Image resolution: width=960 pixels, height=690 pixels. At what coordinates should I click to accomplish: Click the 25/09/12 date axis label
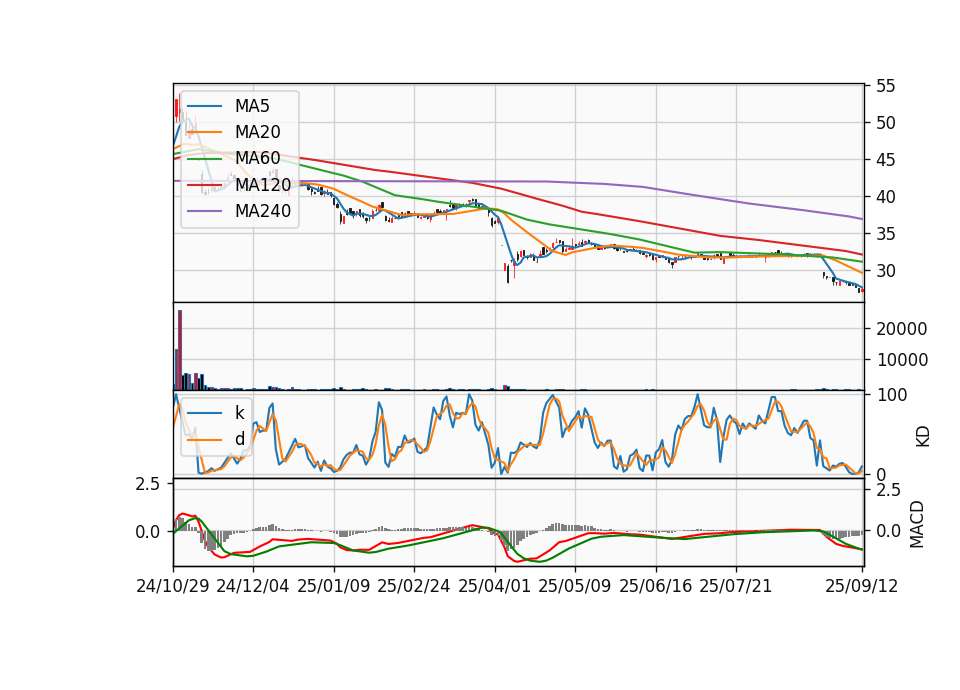862,586
